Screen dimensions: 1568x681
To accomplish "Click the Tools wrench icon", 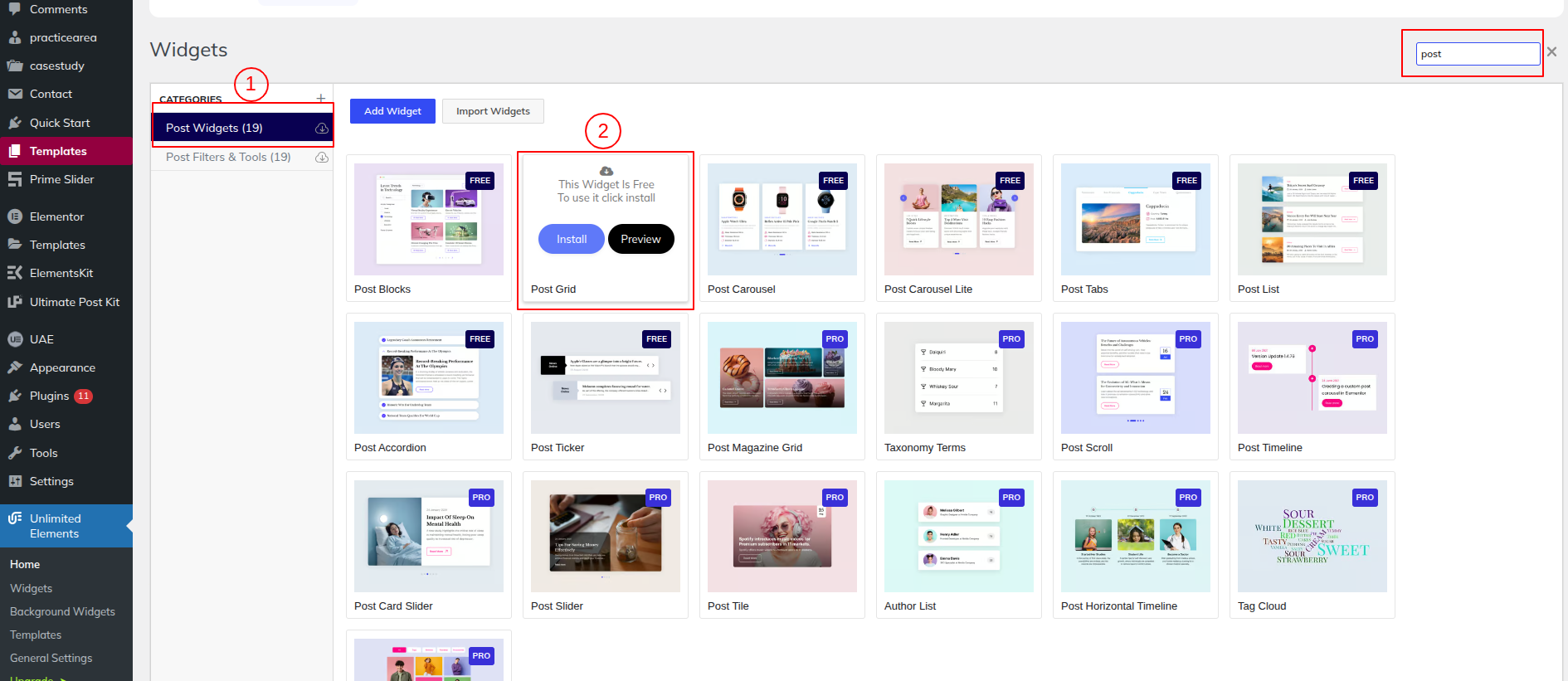I will (x=15, y=453).
